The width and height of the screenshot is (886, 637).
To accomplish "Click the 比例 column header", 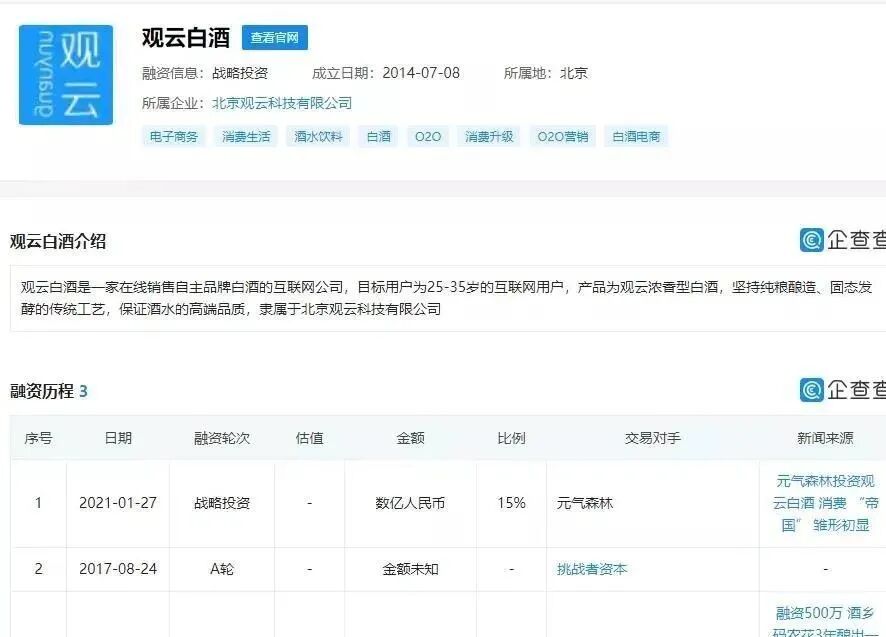I will click(511, 438).
